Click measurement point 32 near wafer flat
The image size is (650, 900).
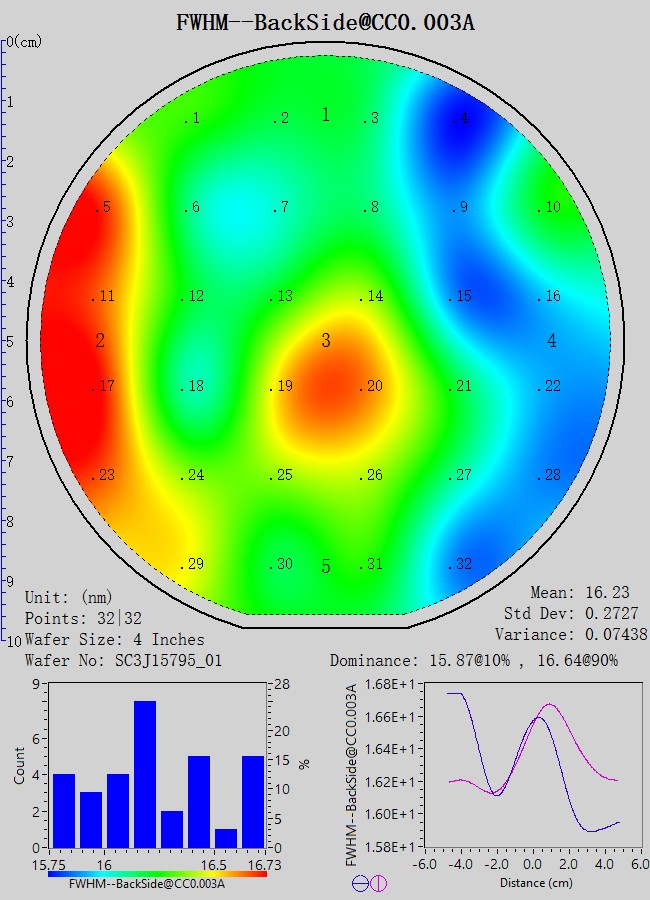pyautogui.click(x=460, y=564)
